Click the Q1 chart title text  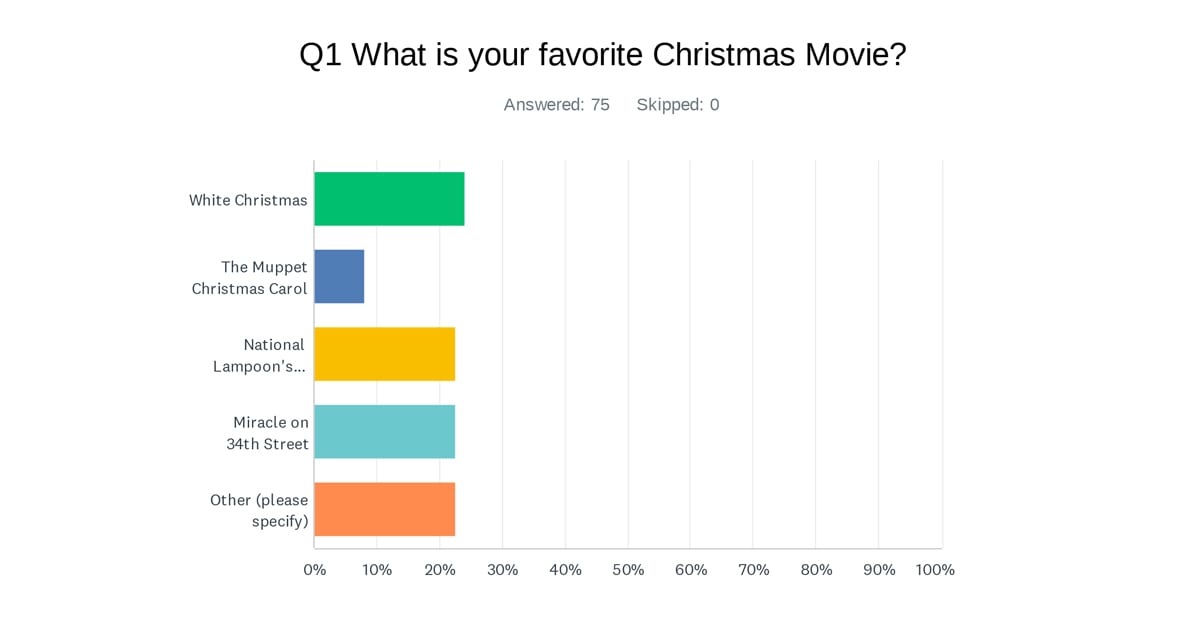pos(602,55)
